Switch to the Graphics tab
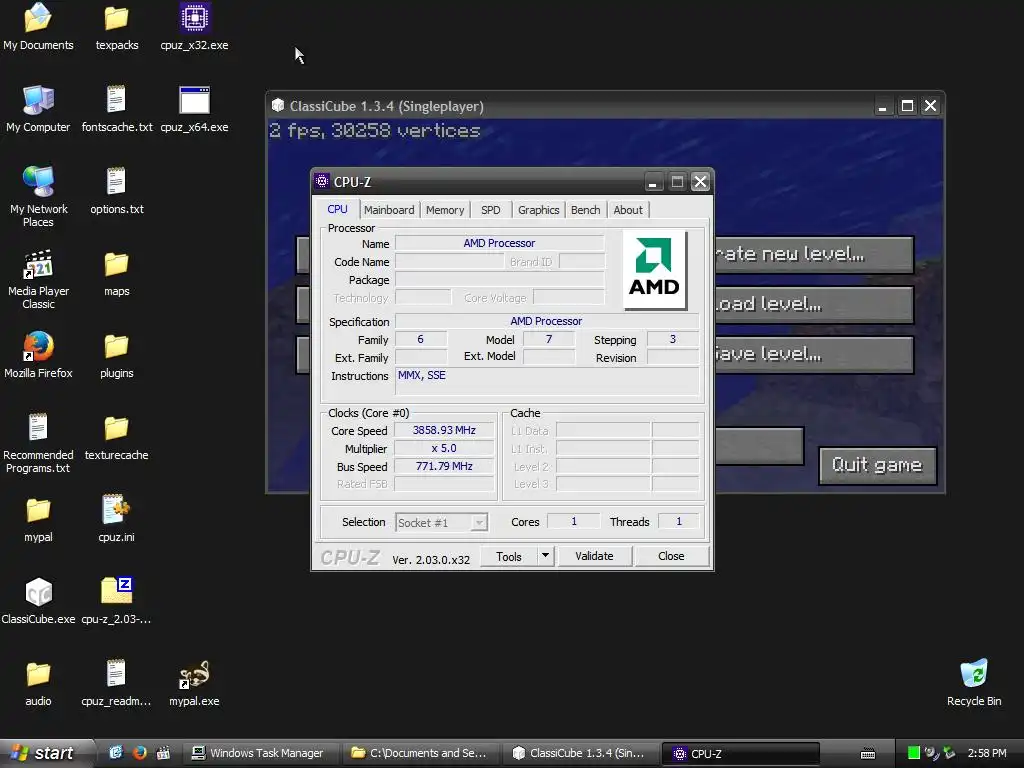1024x768 pixels. 538,210
